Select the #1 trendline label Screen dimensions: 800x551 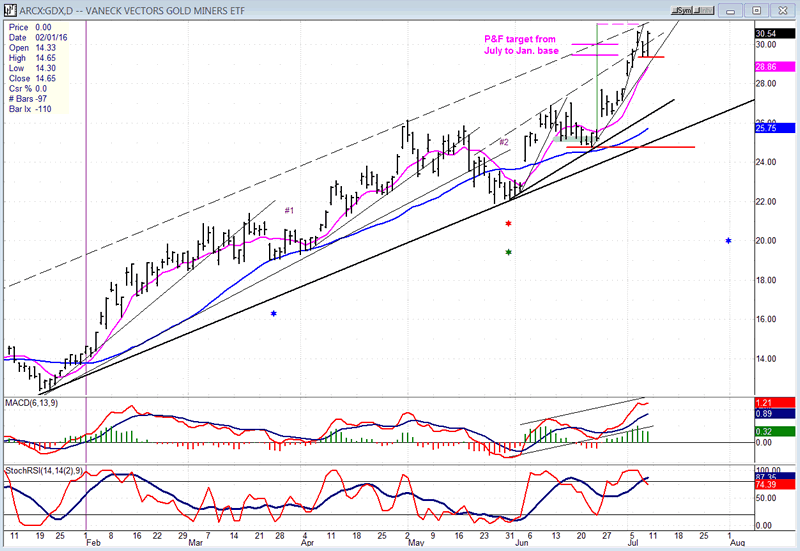coord(289,210)
